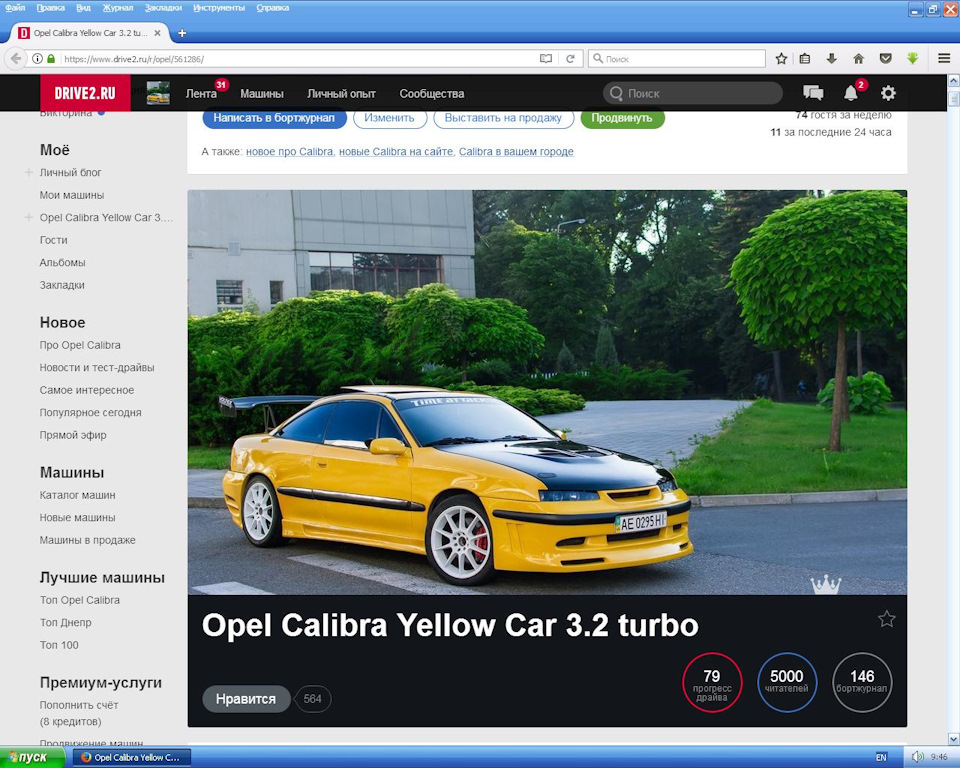Click the user's car avatar thumbnail
Screen dimensions: 960x768
click(x=158, y=93)
